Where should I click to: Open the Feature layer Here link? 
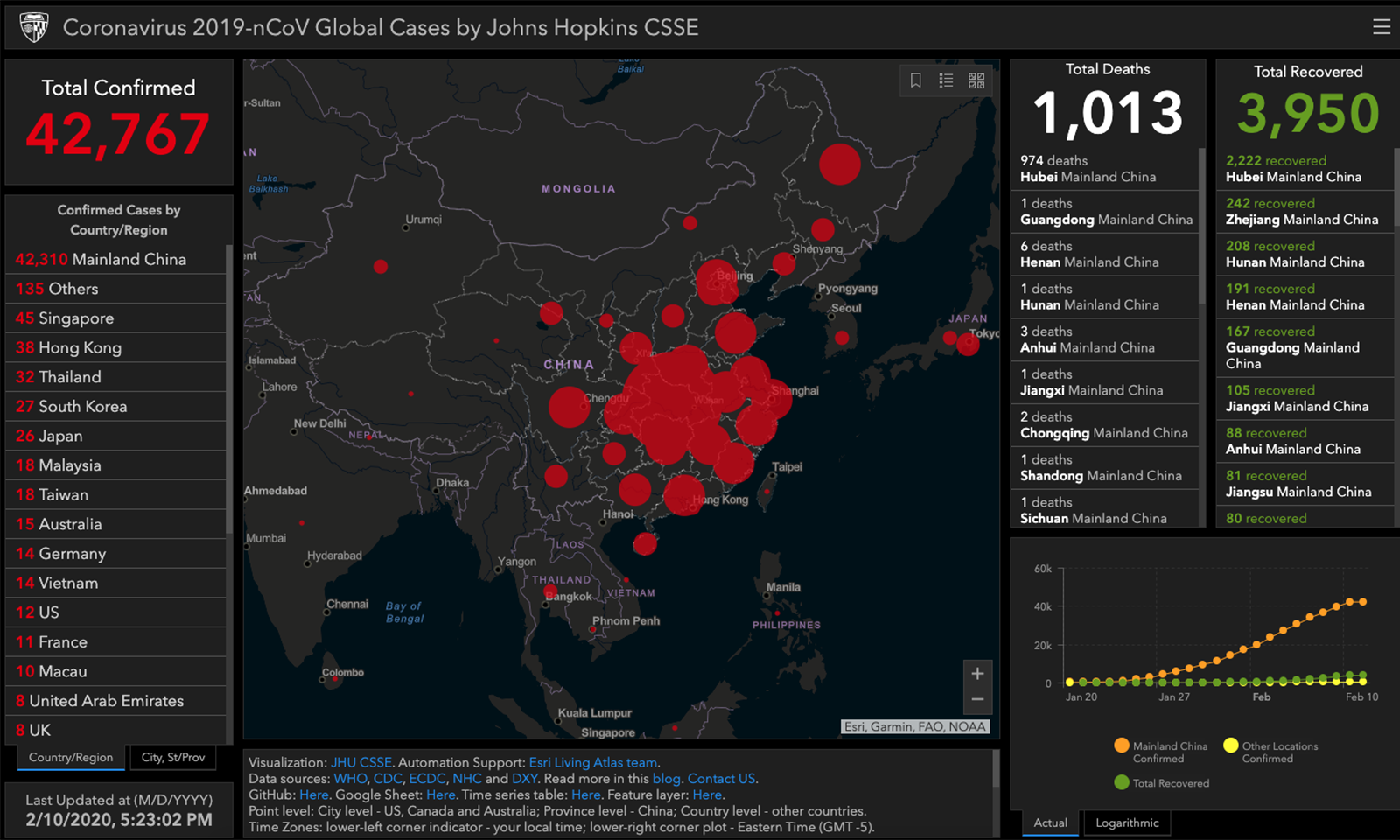point(707,794)
